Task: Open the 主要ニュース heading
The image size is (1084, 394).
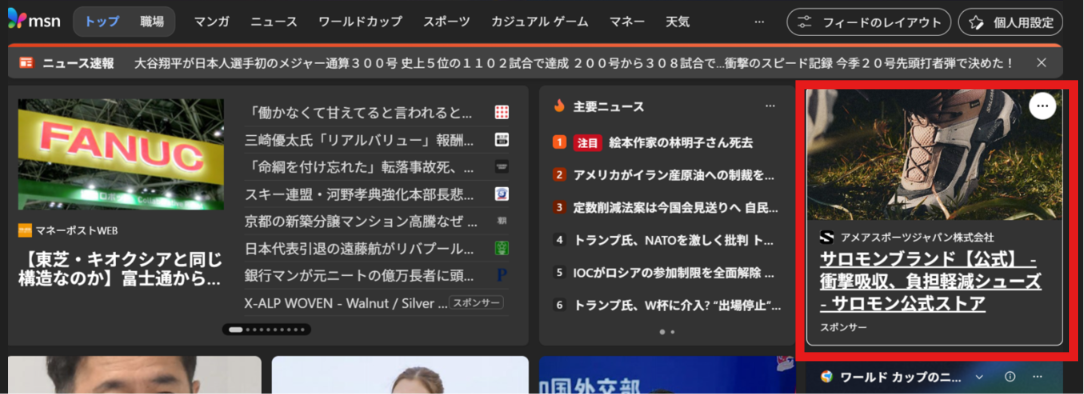Action: (x=609, y=106)
